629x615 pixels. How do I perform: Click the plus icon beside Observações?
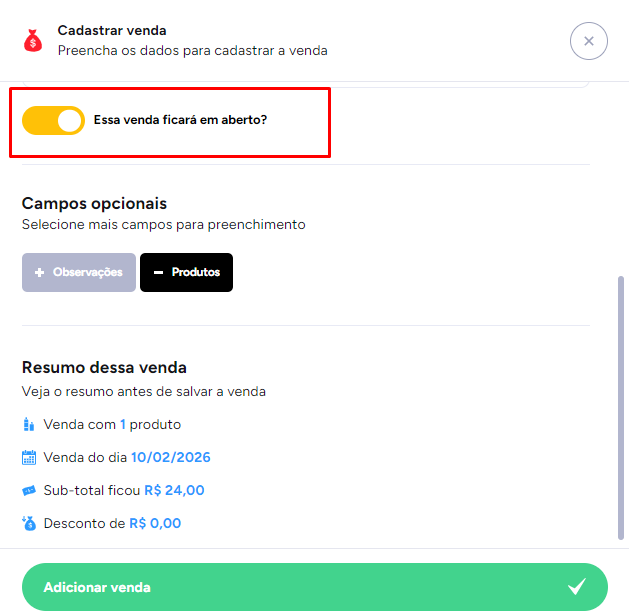[x=40, y=272]
